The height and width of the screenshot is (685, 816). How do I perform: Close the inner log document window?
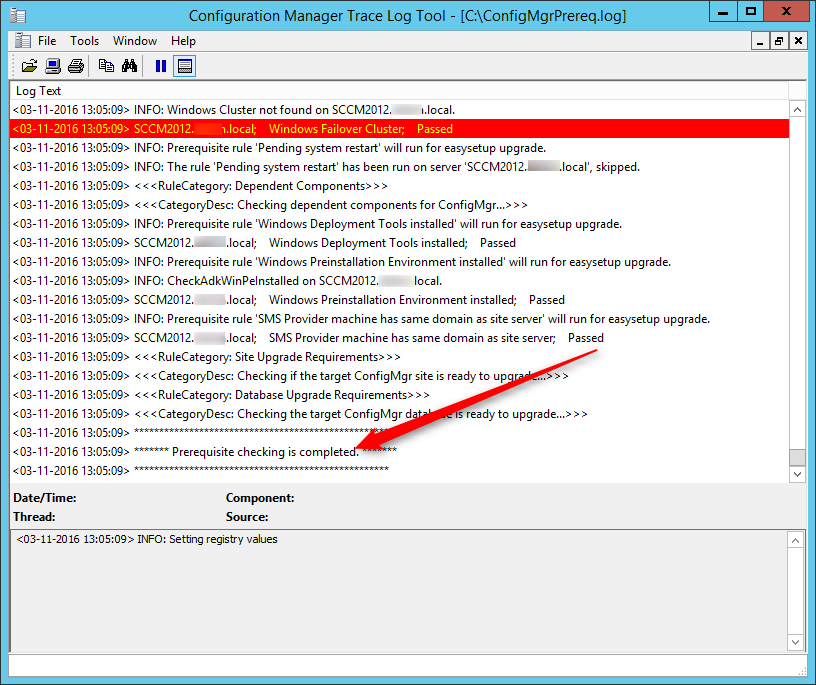(798, 41)
